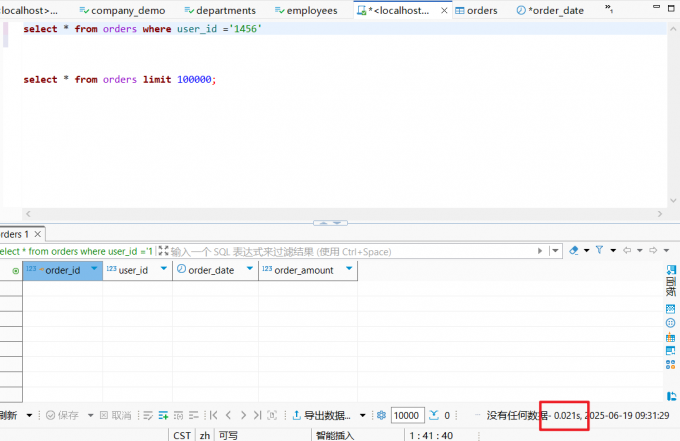
Task: Click the 导出数据 export data button
Action: [321, 415]
